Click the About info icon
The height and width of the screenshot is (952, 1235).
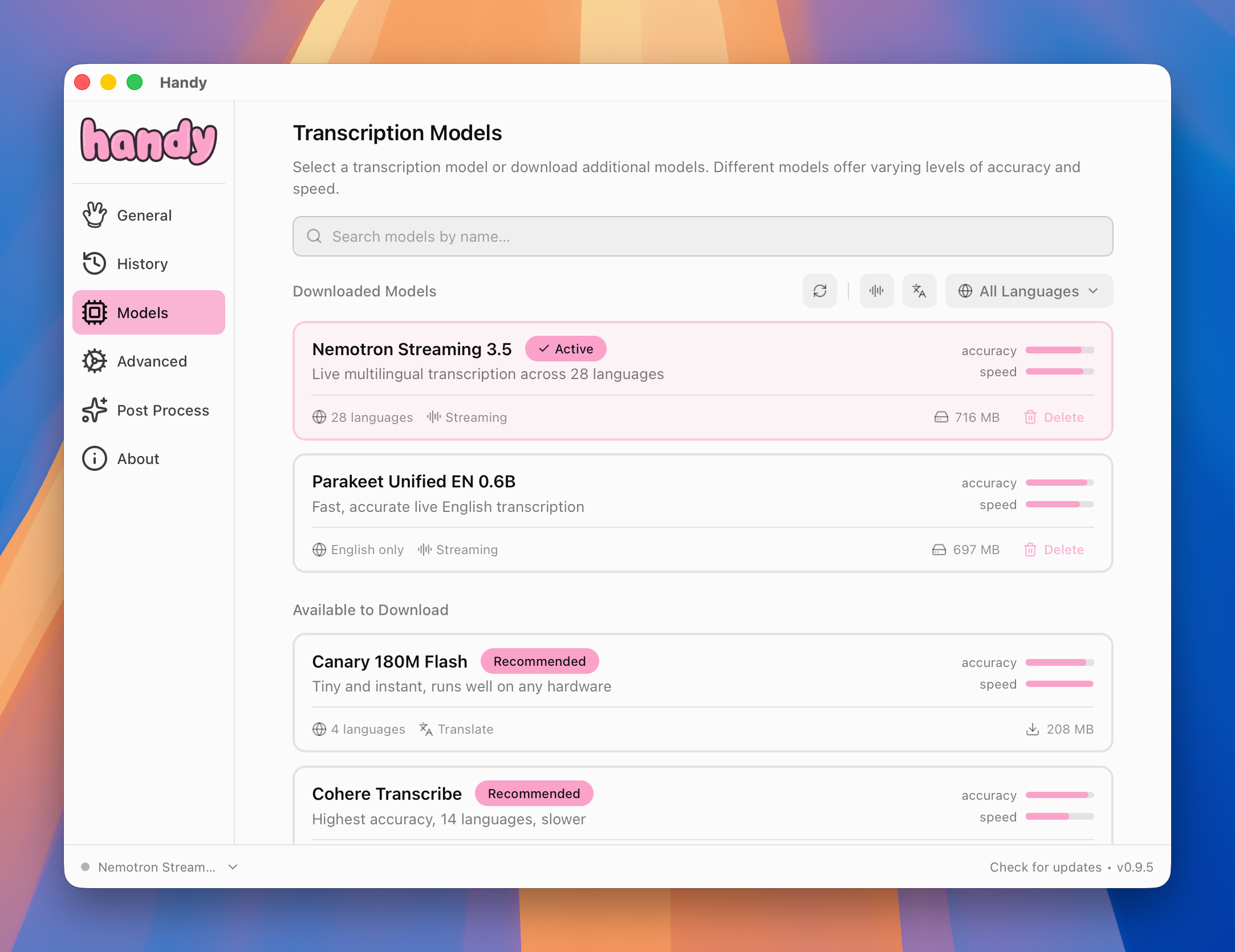click(x=95, y=459)
